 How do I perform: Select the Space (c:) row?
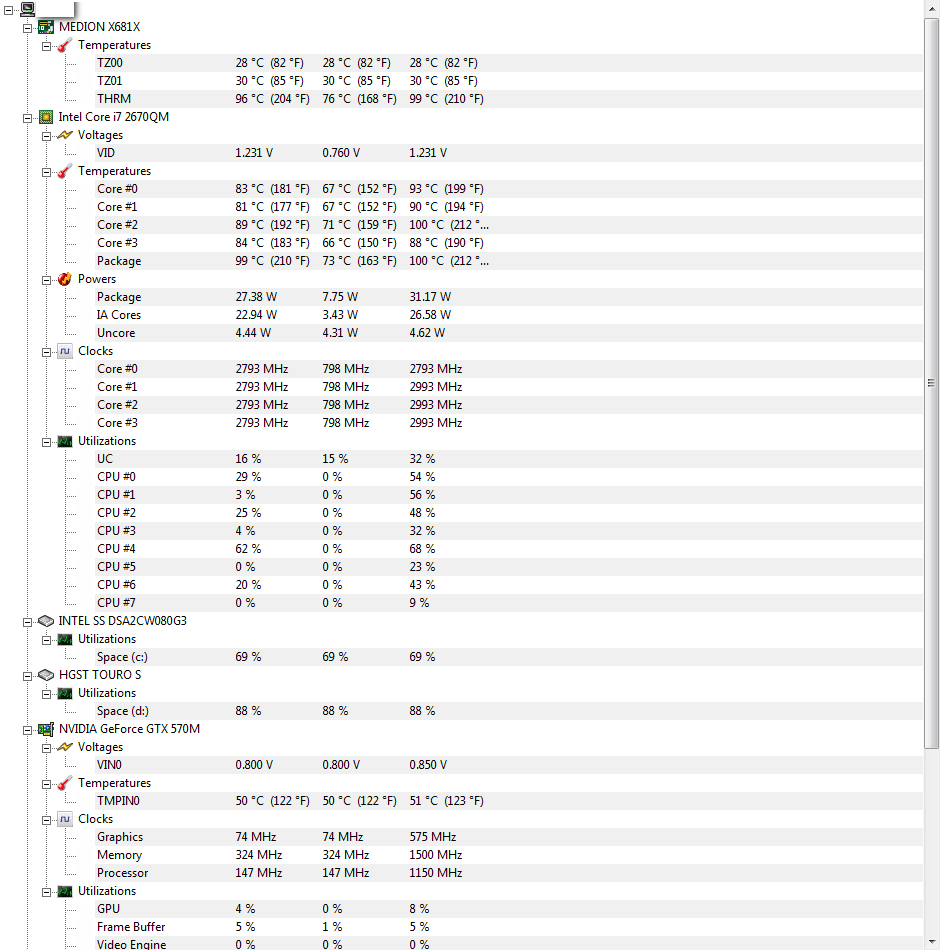point(509,657)
